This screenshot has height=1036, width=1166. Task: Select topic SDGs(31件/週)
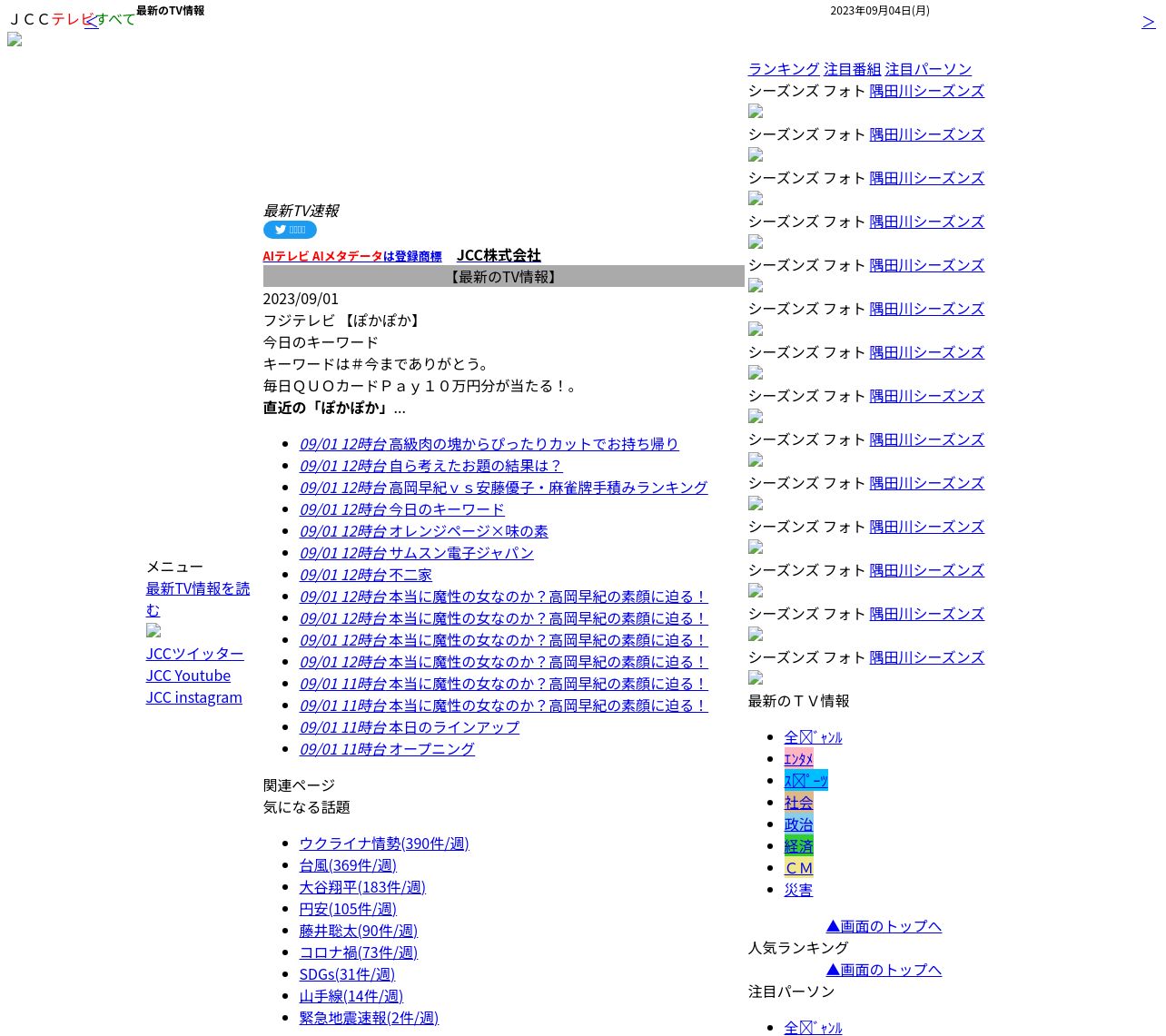point(347,974)
